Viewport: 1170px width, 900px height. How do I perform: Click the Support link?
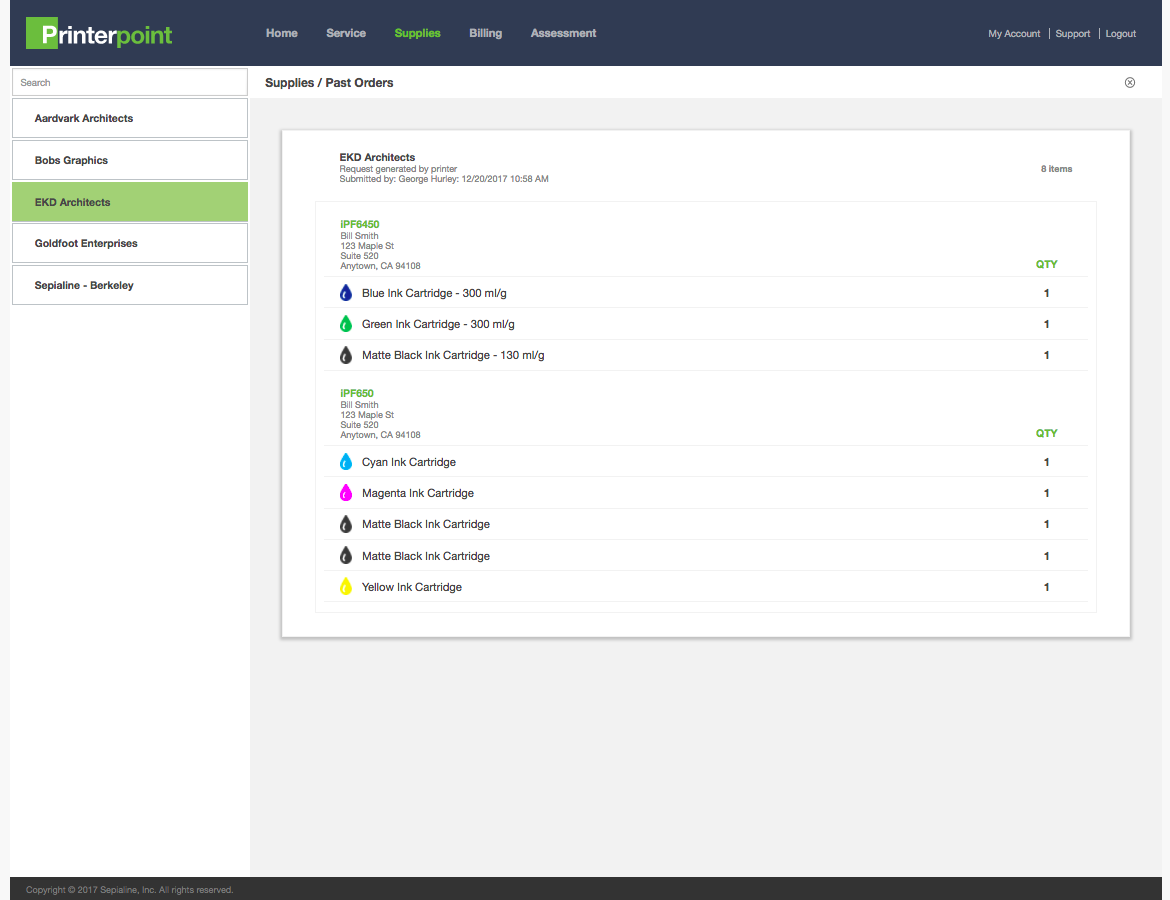[1073, 34]
